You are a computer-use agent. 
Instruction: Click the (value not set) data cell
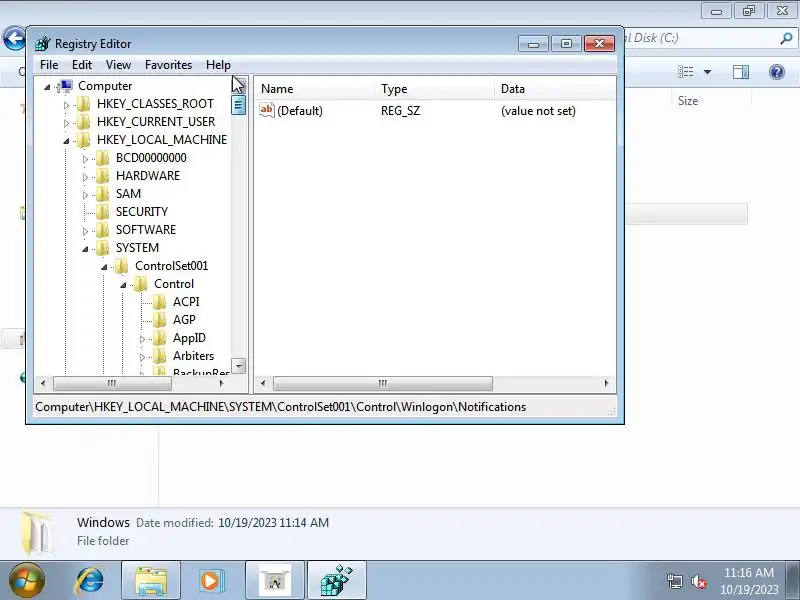coord(538,111)
